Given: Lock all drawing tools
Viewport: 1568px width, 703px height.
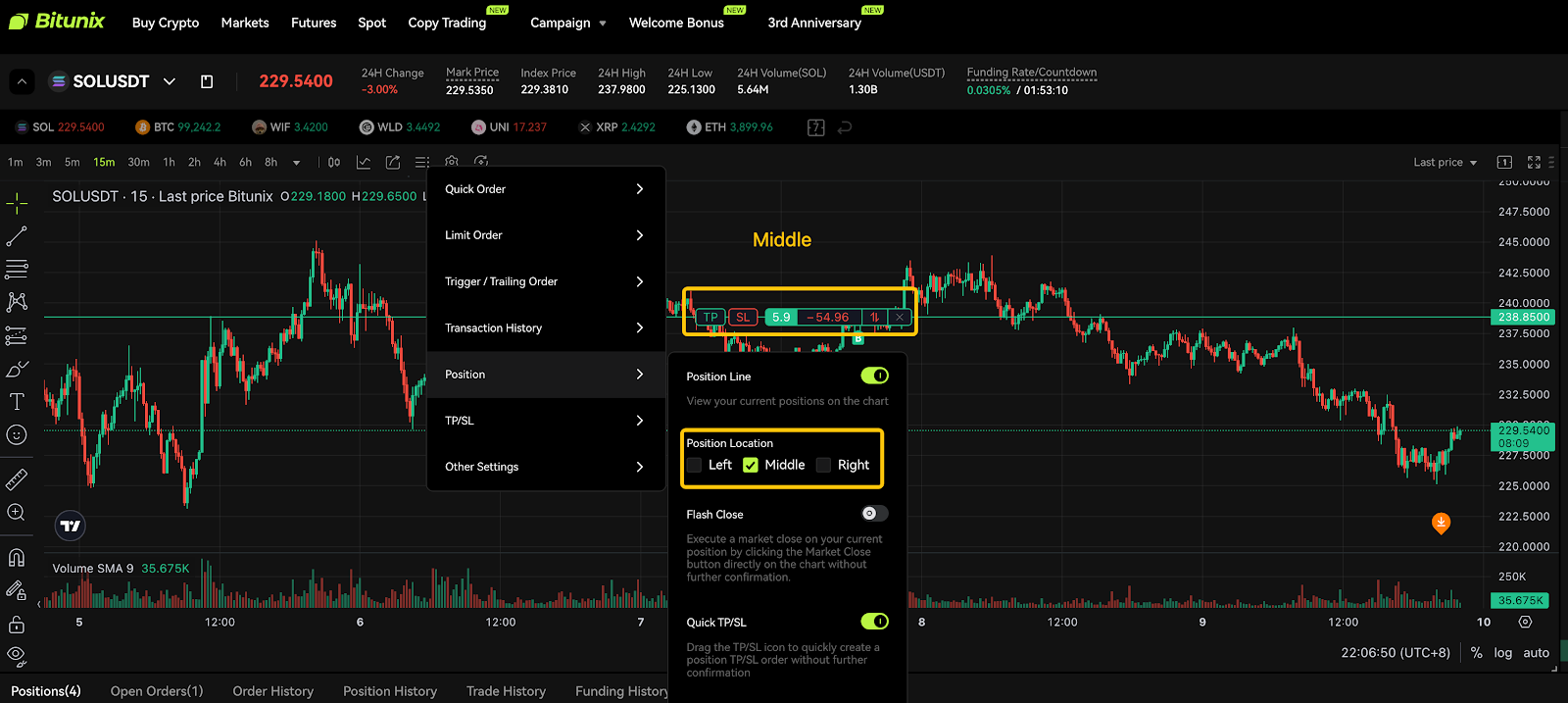Looking at the screenshot, I should tap(17, 624).
